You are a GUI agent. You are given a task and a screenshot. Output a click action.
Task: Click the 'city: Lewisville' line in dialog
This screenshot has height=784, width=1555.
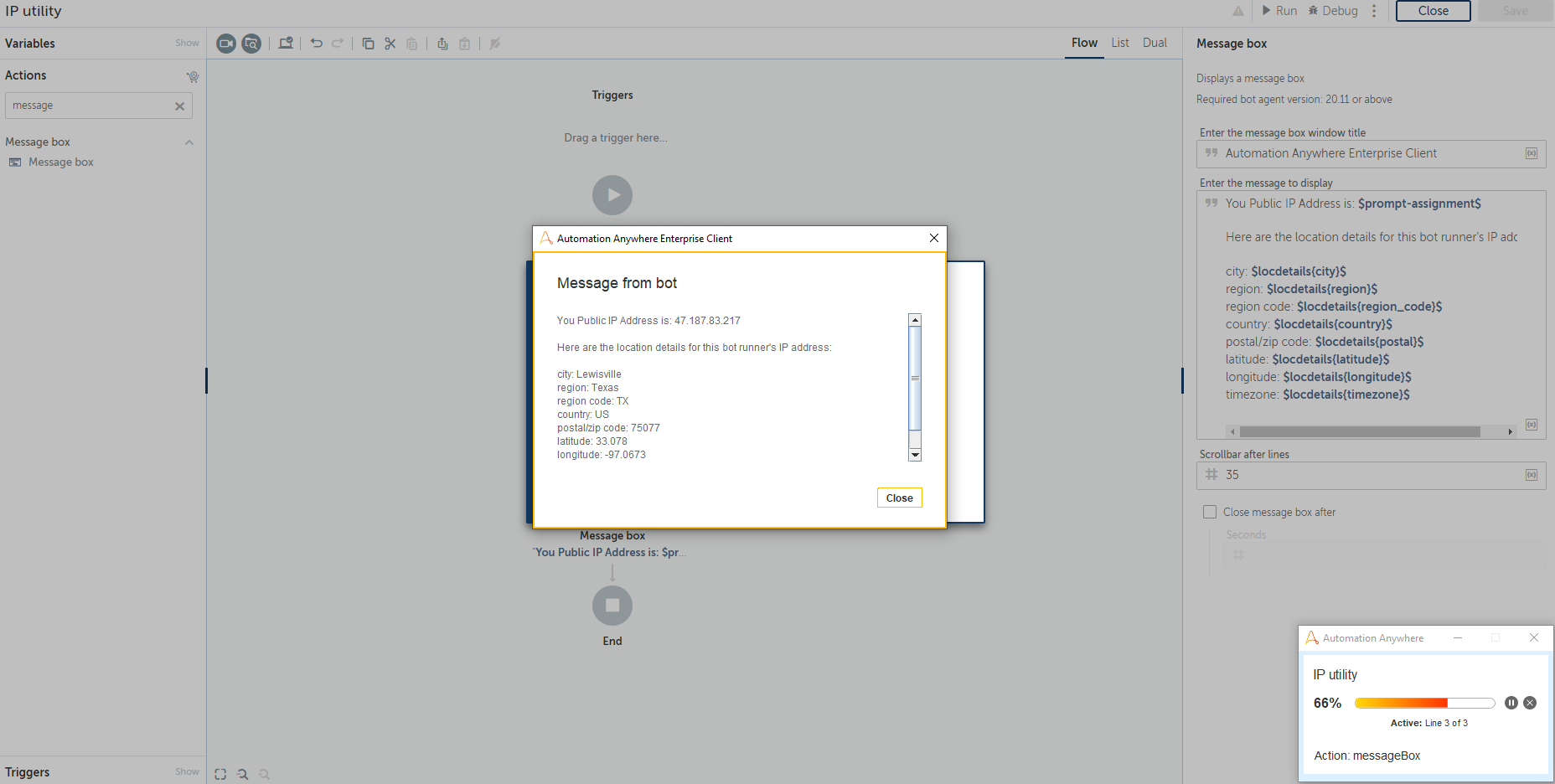589,374
